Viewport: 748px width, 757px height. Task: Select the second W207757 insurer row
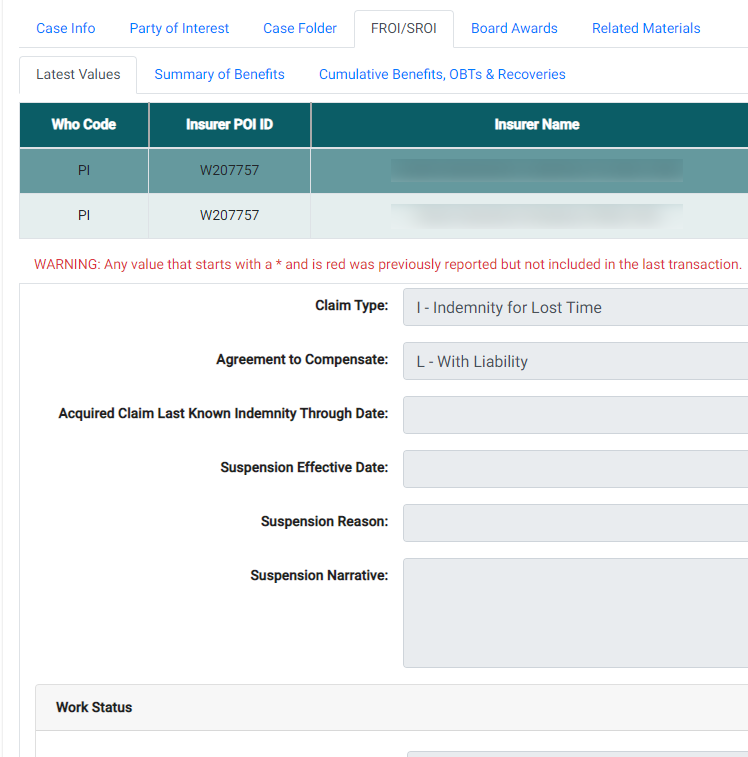229,215
